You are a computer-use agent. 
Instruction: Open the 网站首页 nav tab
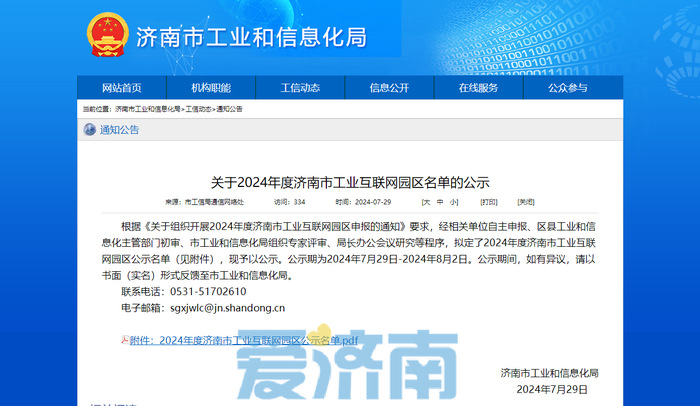point(121,88)
